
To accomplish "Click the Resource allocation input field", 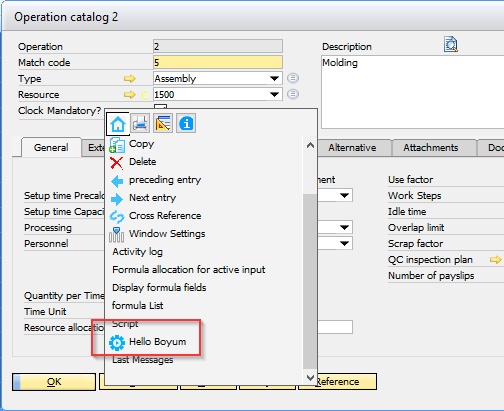I will [335, 327].
